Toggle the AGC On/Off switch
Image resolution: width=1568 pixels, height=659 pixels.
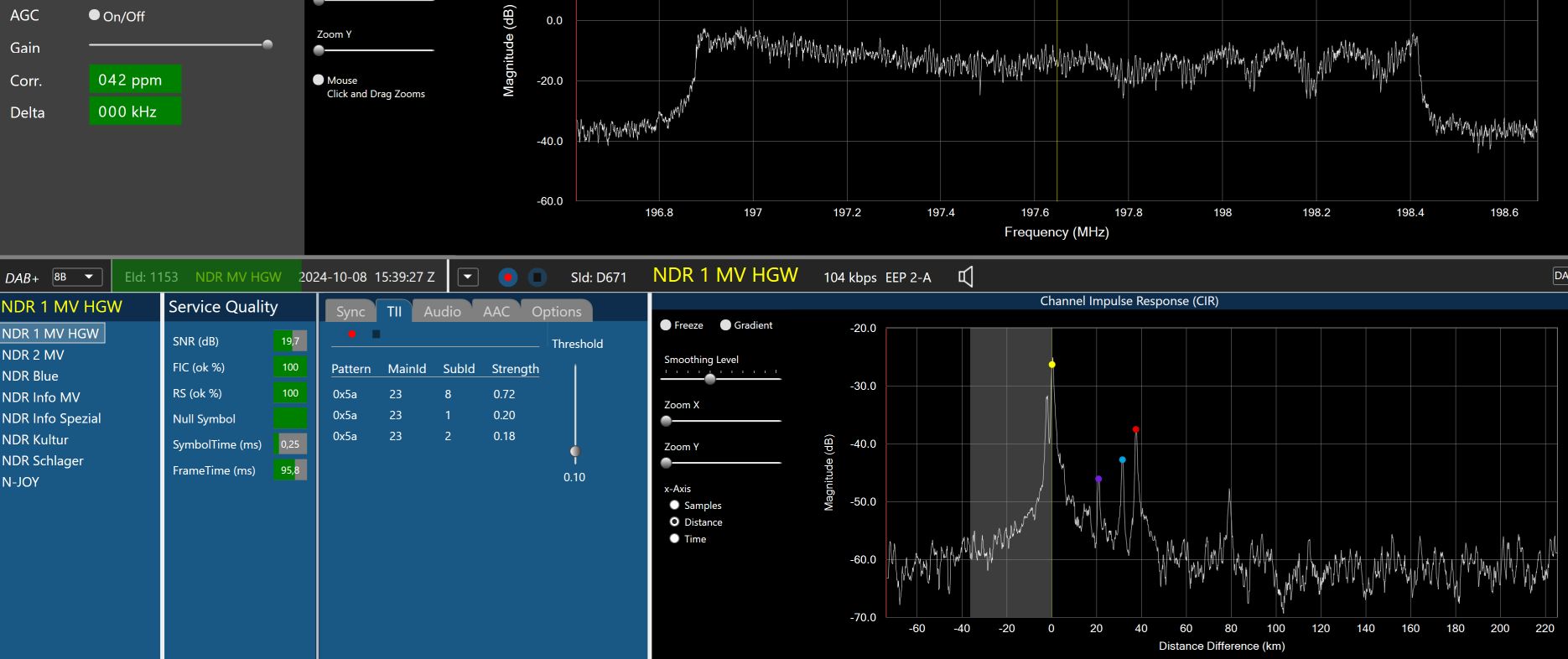point(95,16)
